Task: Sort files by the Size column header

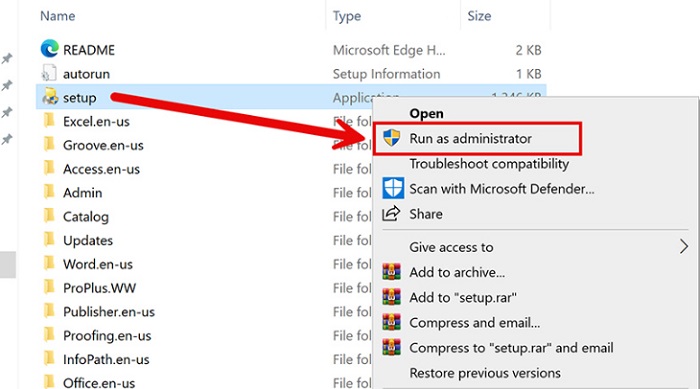Action: [479, 16]
